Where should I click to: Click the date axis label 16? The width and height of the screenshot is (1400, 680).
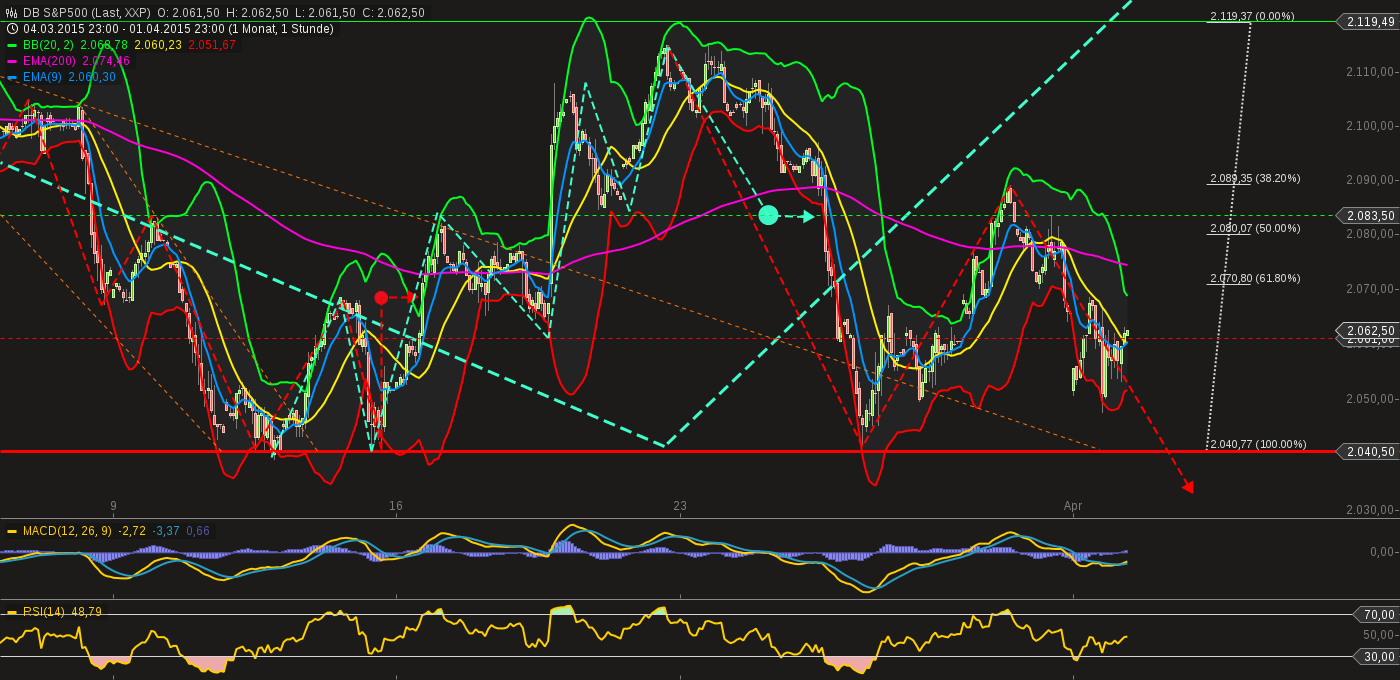pyautogui.click(x=396, y=506)
